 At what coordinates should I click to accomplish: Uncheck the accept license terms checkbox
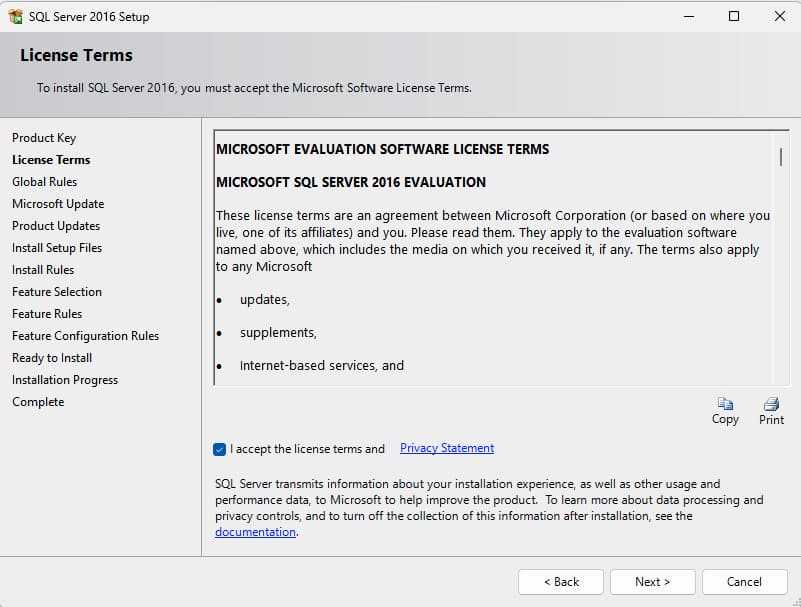click(220, 449)
